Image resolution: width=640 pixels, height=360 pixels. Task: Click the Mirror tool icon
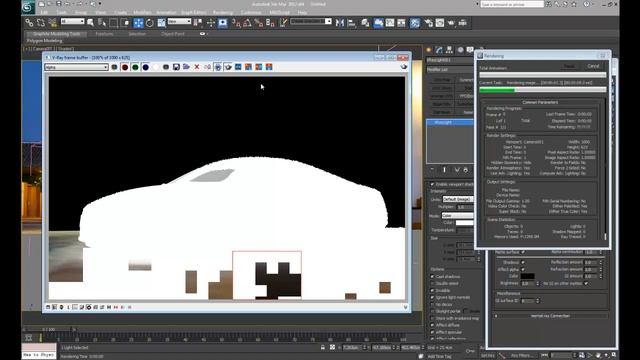coord(340,23)
